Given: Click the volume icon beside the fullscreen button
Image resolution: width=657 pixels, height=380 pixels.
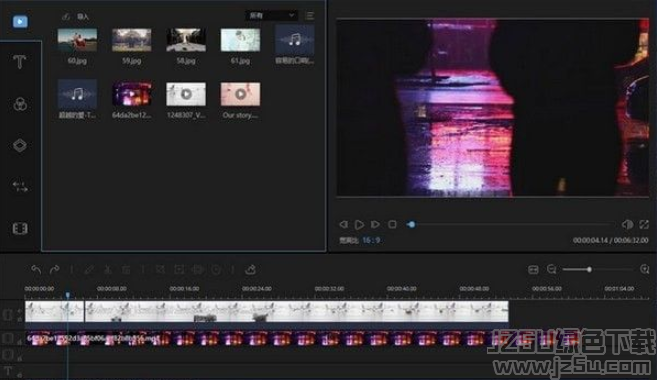Looking at the screenshot, I should tap(627, 225).
